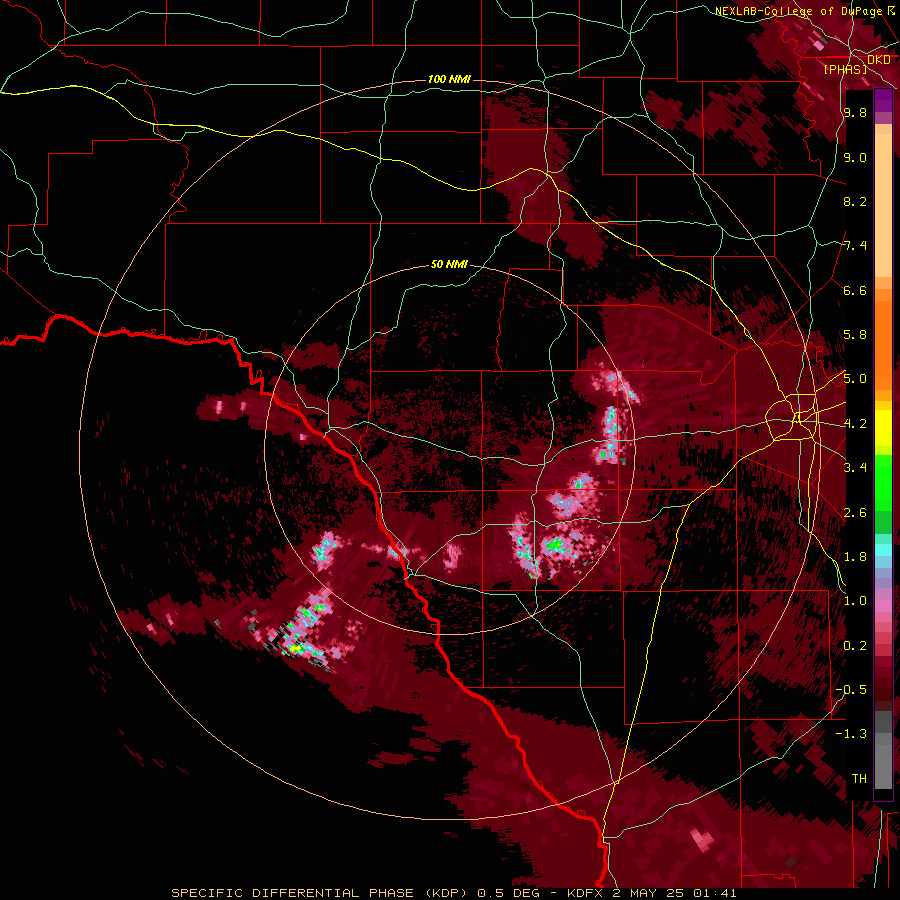Screen dimensions: 900x900
Task: Click the 01:41 timestamp in the caption
Action: click(715, 893)
